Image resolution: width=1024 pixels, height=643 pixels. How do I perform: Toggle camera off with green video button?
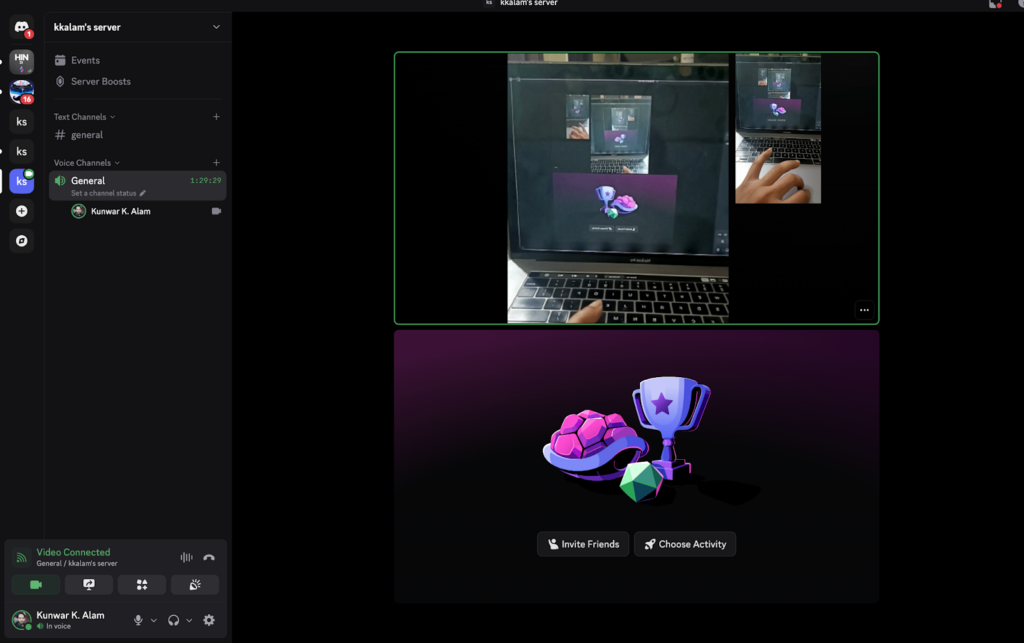click(x=36, y=585)
